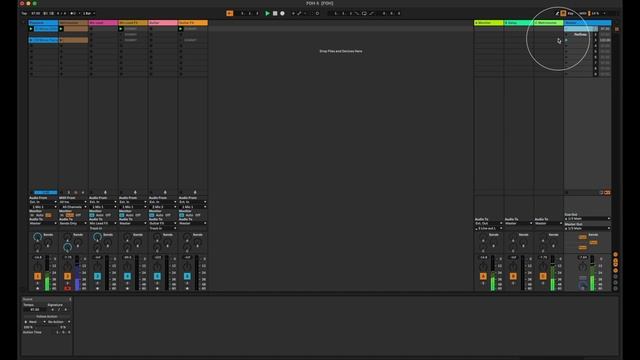Click the Follow Action button in Scene panel
Viewport: 640px width, 360px height.
47,316
